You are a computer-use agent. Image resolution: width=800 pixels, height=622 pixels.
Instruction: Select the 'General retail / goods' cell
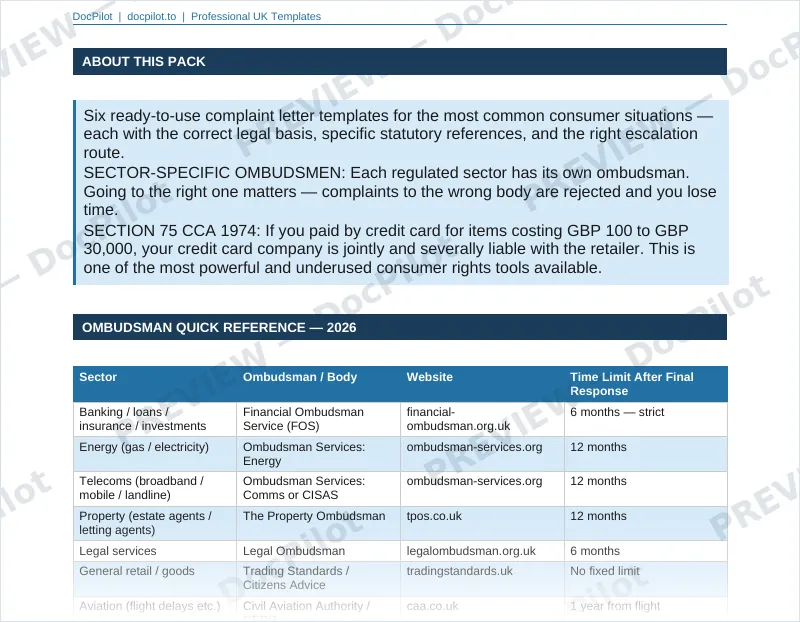[x=155, y=579]
